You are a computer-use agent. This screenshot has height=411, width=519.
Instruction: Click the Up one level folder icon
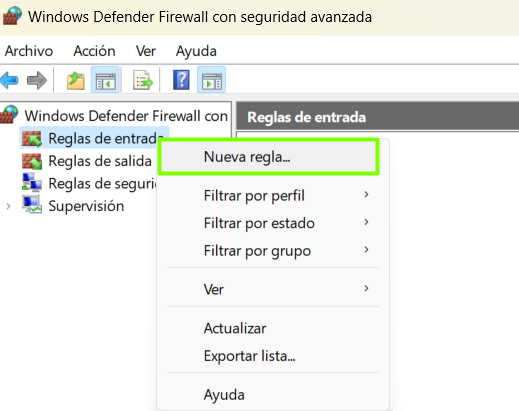click(76, 80)
